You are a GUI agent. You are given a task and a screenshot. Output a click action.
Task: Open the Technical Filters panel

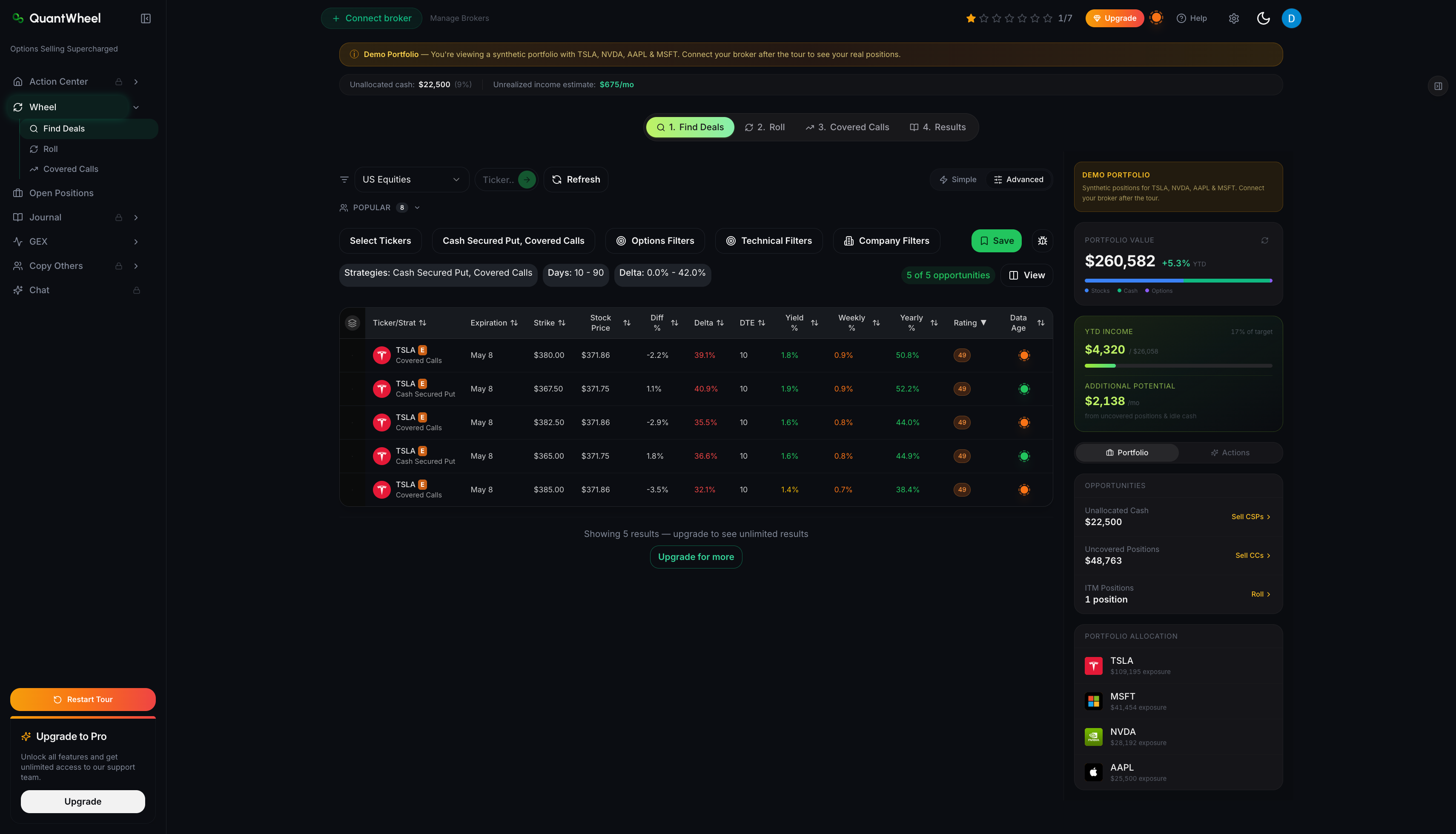[769, 240]
